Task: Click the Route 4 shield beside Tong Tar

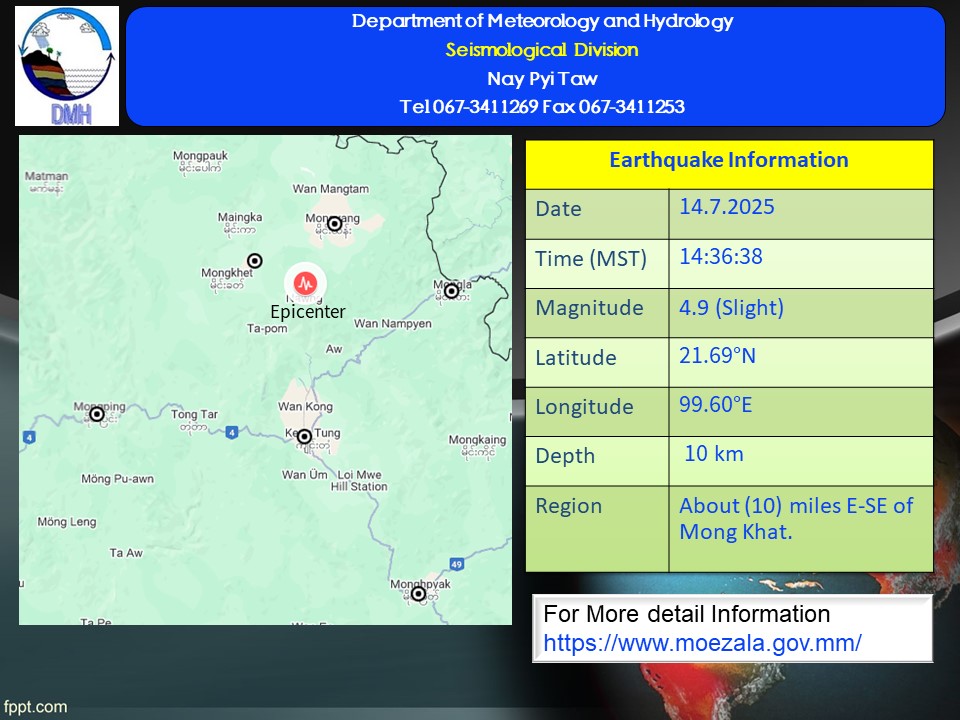Action: pyautogui.click(x=231, y=432)
